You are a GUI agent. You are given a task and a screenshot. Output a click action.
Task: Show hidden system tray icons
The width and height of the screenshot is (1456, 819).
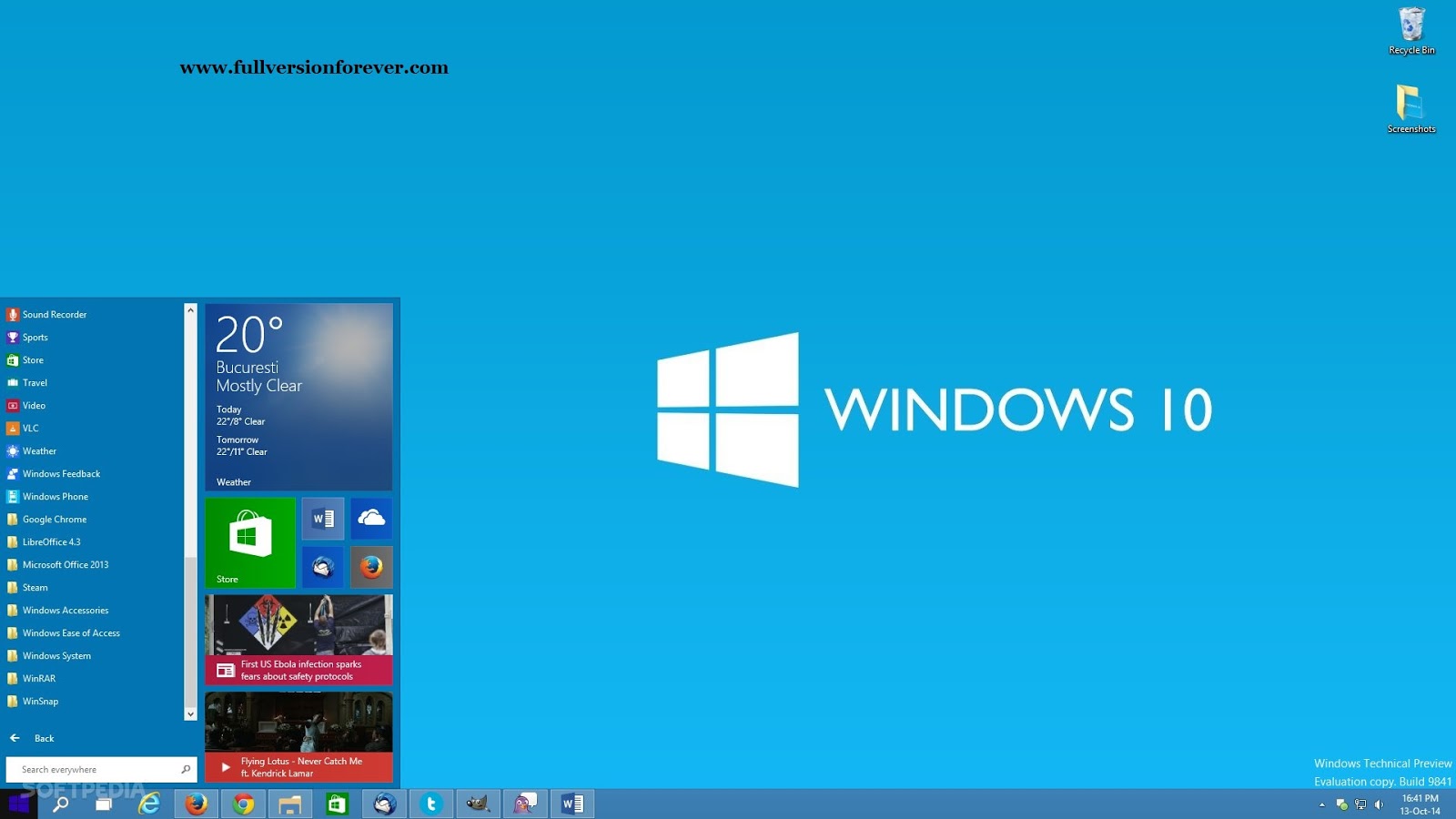tap(1322, 804)
